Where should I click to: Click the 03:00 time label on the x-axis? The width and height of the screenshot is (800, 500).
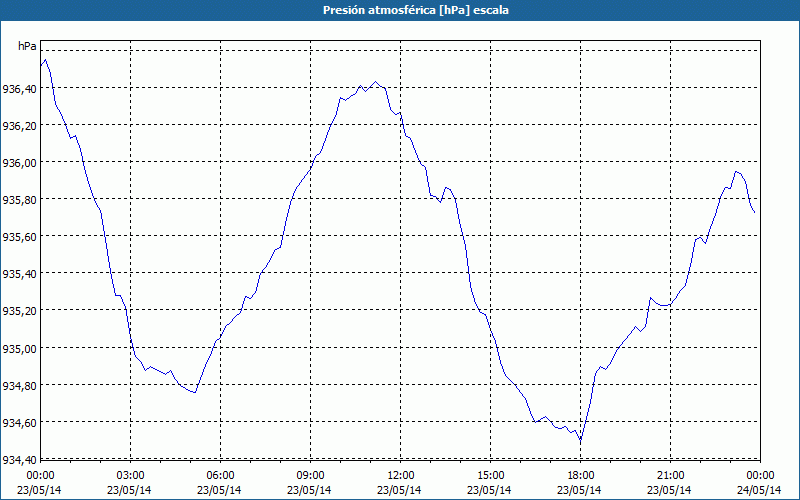point(130,476)
